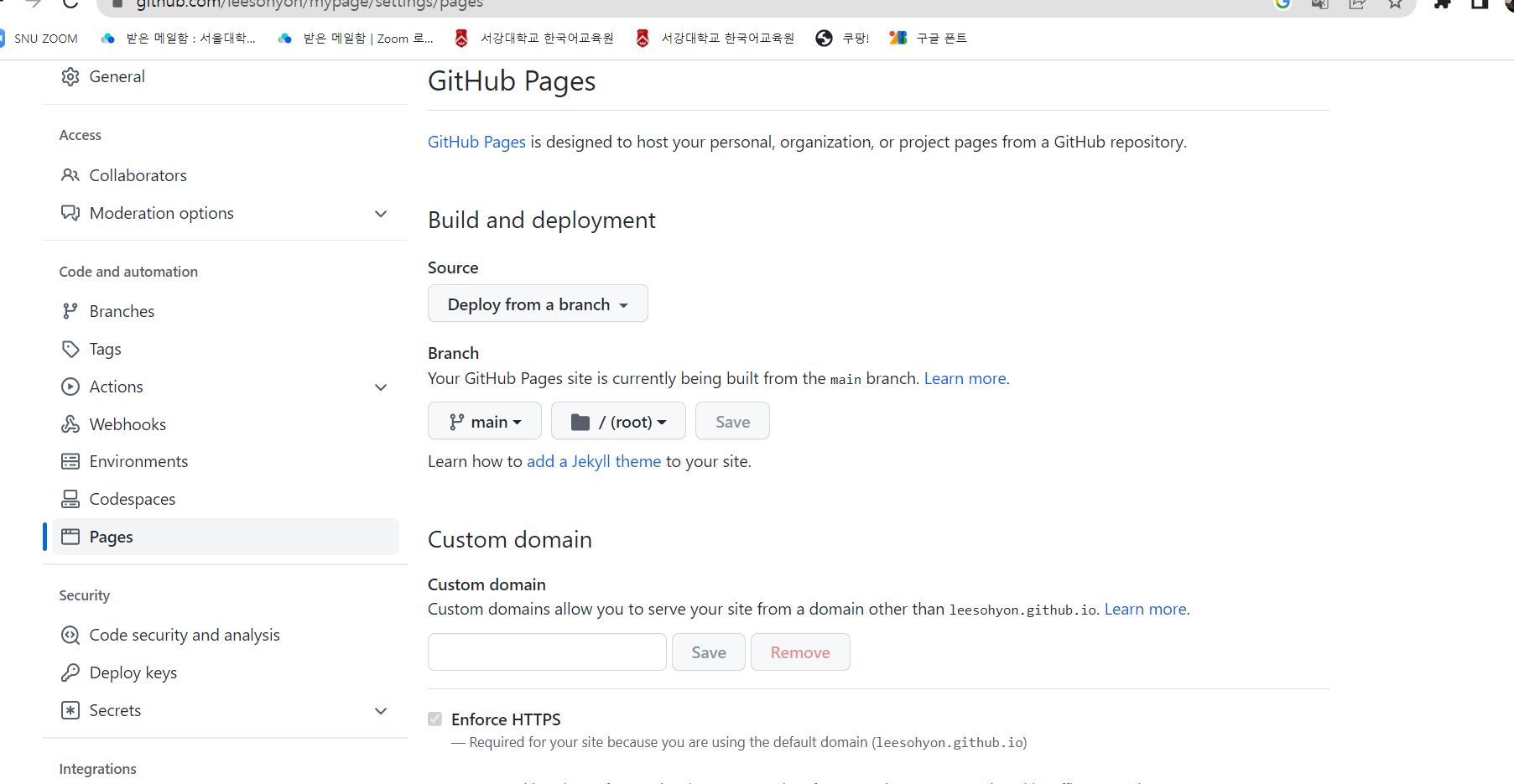Expand the Actions settings section
The height and width of the screenshot is (784, 1514).
[381, 387]
